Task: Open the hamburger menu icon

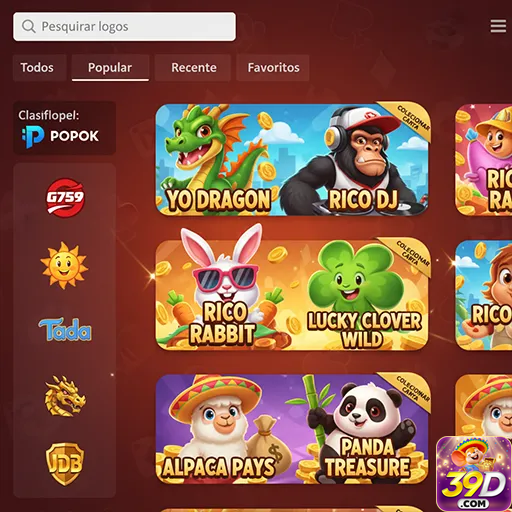Action: (x=498, y=26)
